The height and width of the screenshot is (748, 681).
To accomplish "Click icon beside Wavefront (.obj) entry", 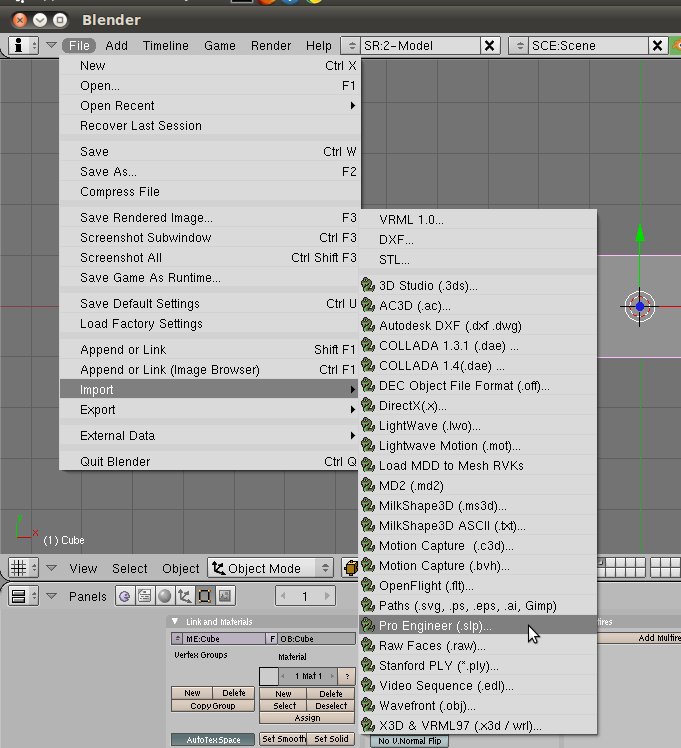I will point(368,705).
